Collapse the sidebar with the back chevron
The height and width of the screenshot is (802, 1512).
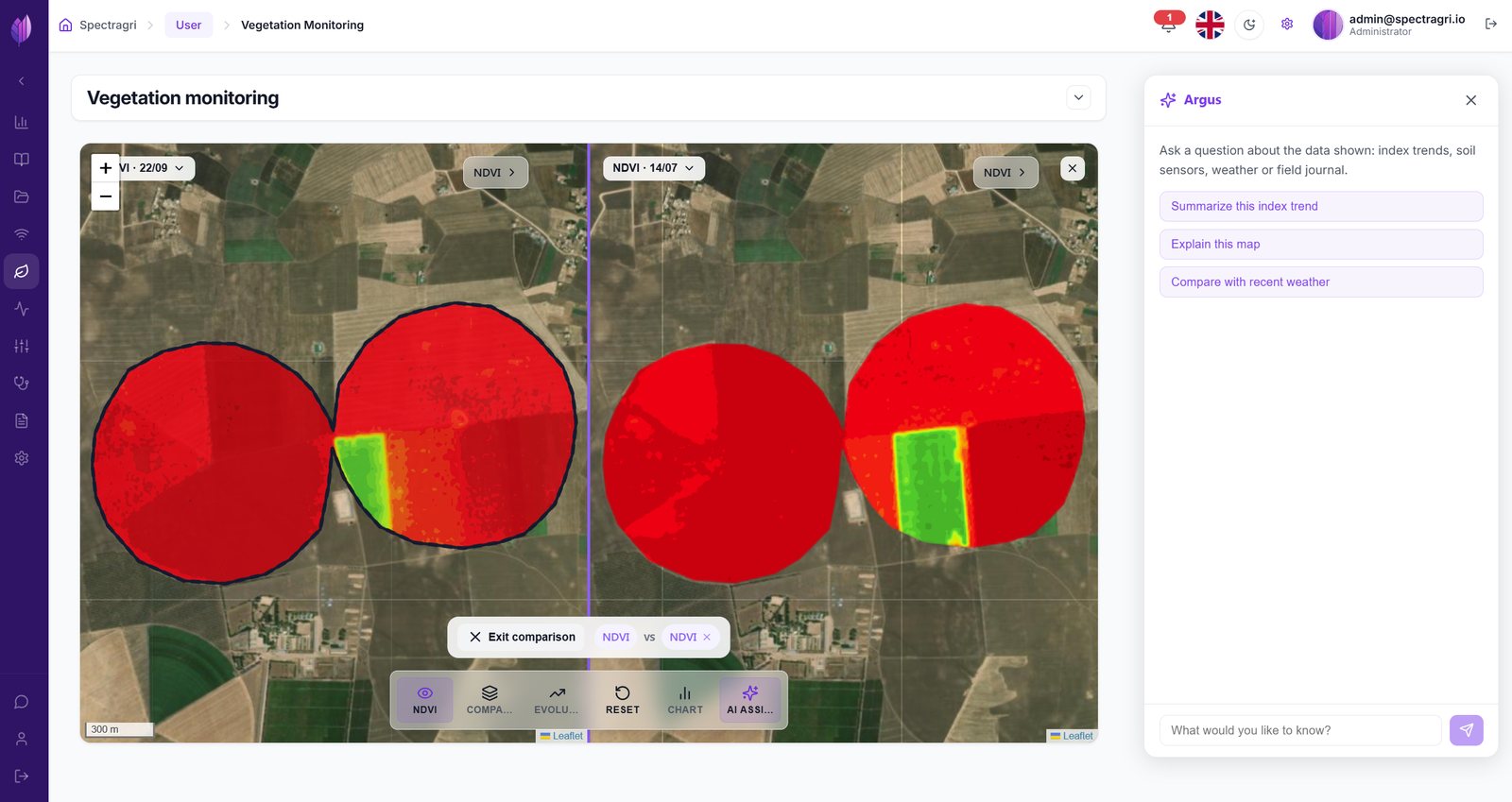tap(21, 81)
